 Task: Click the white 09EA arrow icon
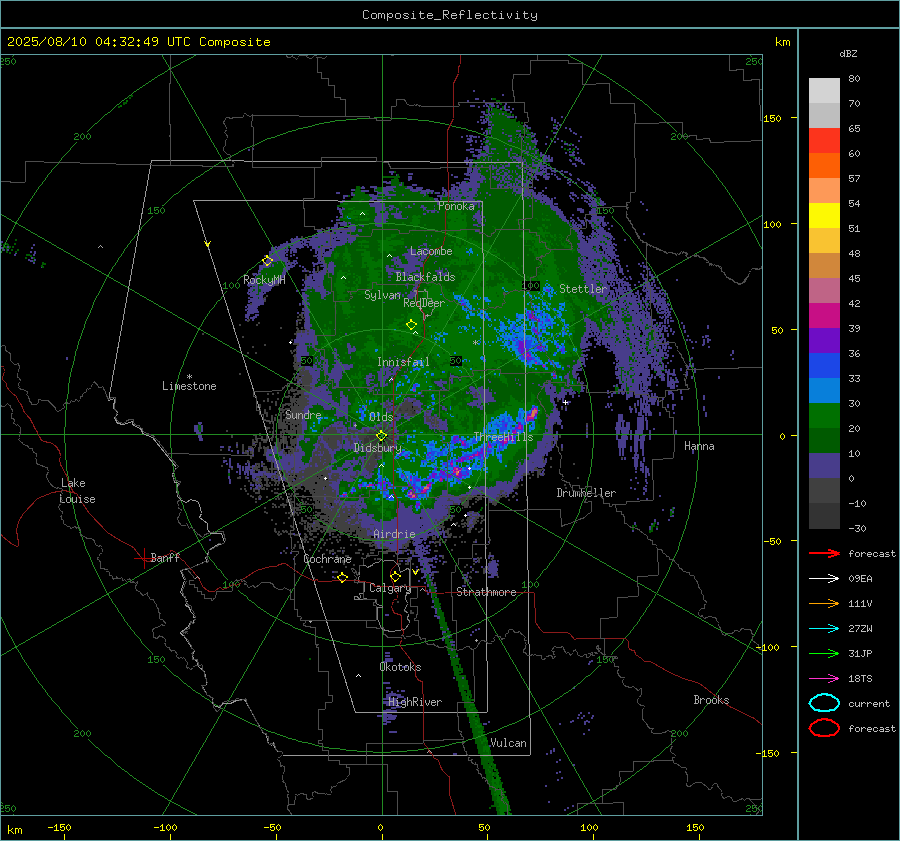coord(824,579)
